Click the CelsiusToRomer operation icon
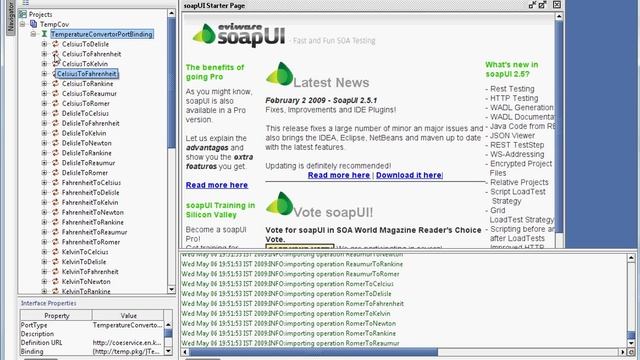The width and height of the screenshot is (640, 360). tap(56, 103)
